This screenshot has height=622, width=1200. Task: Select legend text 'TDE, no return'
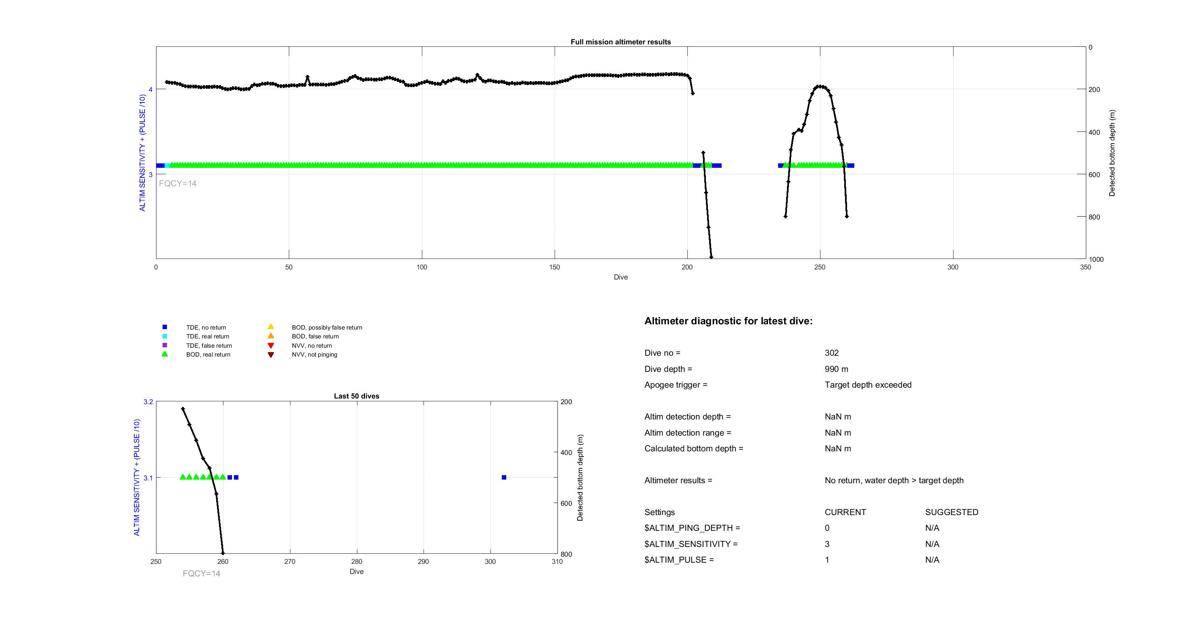(205, 328)
